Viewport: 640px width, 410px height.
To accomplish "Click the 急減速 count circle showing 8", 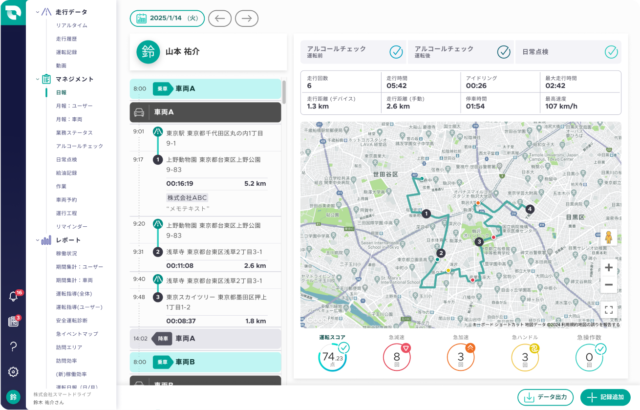I will [x=396, y=357].
